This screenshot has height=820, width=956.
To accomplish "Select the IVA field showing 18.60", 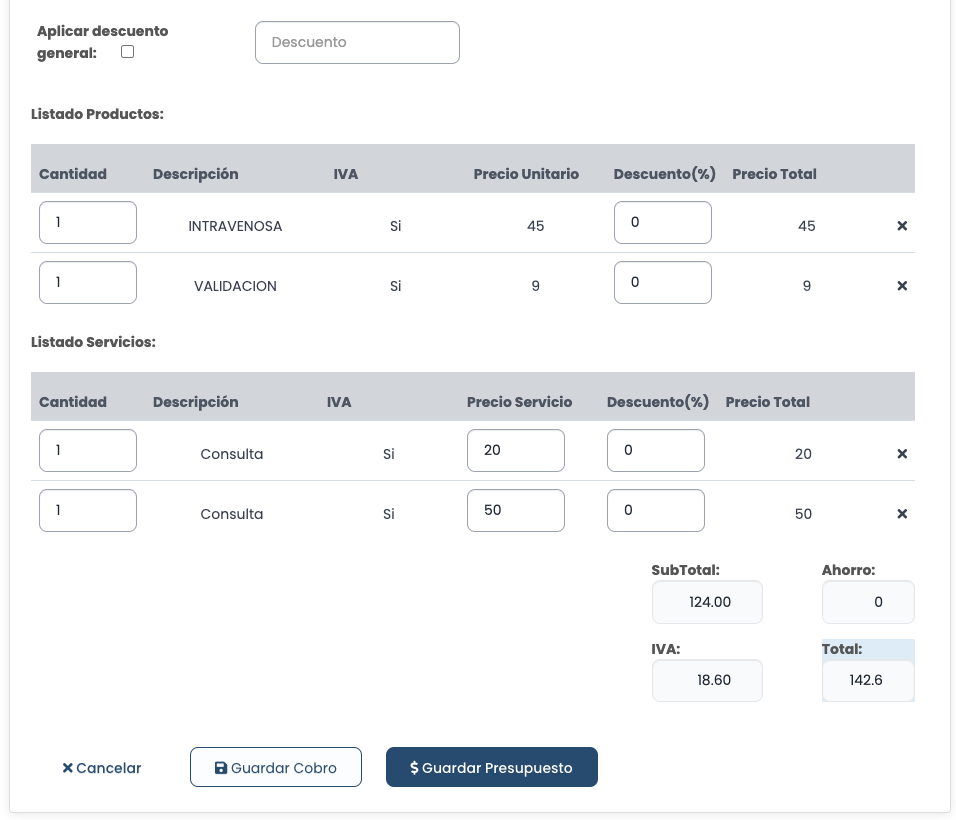I will click(707, 680).
